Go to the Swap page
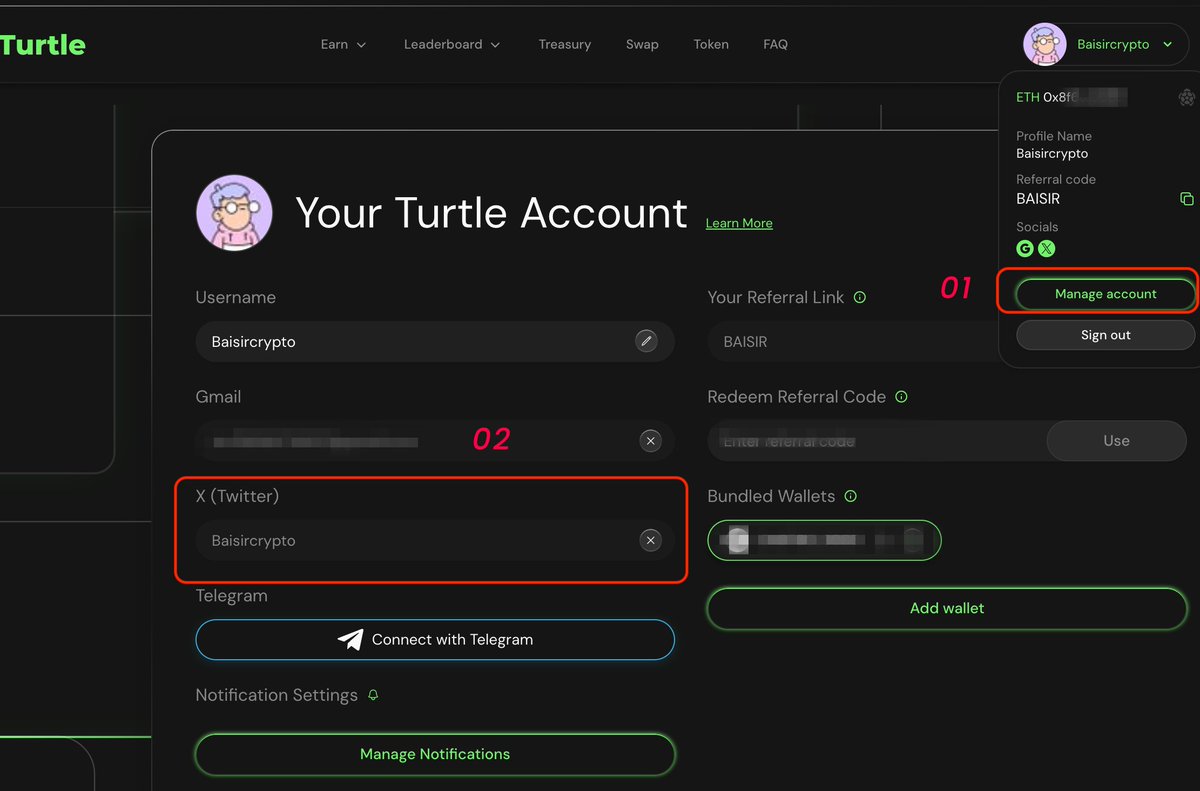The height and width of the screenshot is (791, 1200). click(x=642, y=44)
